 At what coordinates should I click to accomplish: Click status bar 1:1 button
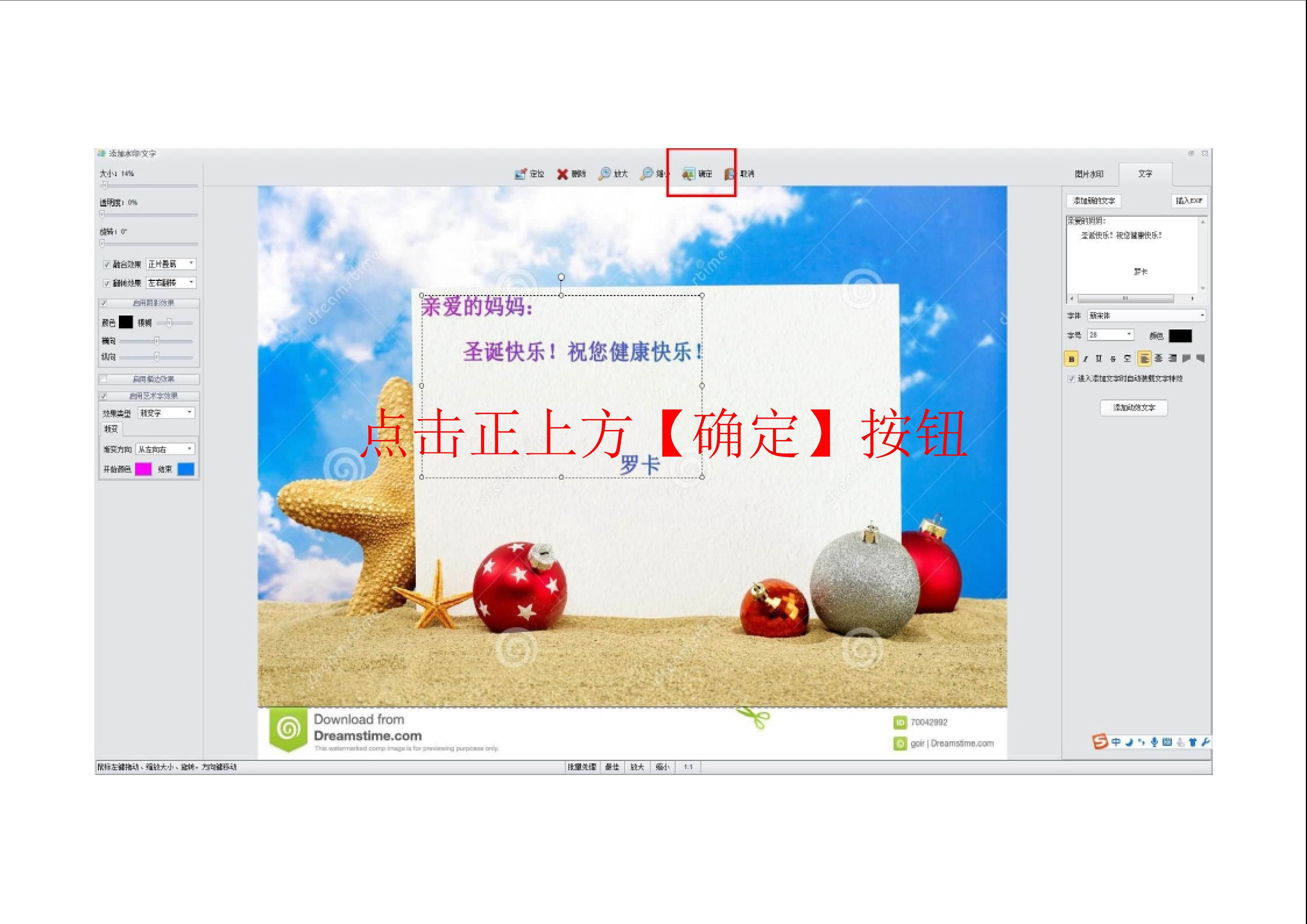click(688, 767)
